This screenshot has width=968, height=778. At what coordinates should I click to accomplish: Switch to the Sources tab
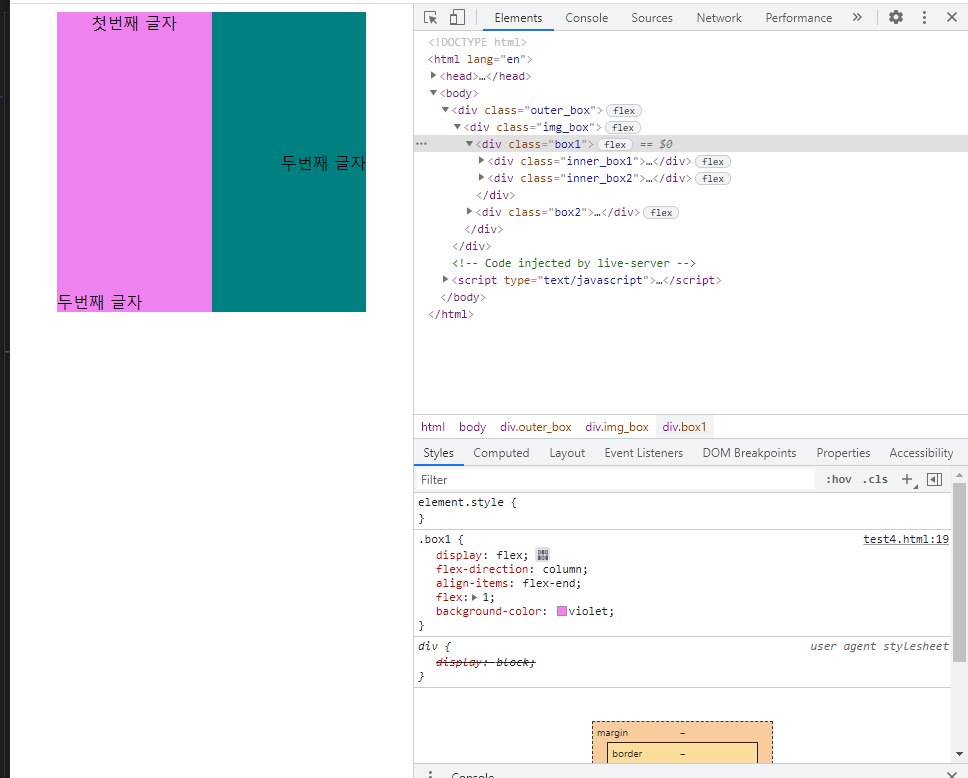tap(652, 18)
